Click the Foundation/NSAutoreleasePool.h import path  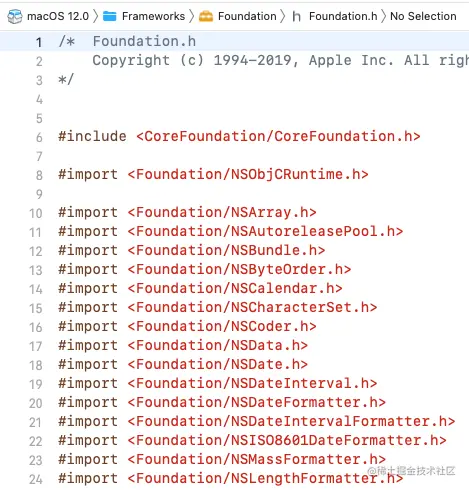[x=265, y=231]
